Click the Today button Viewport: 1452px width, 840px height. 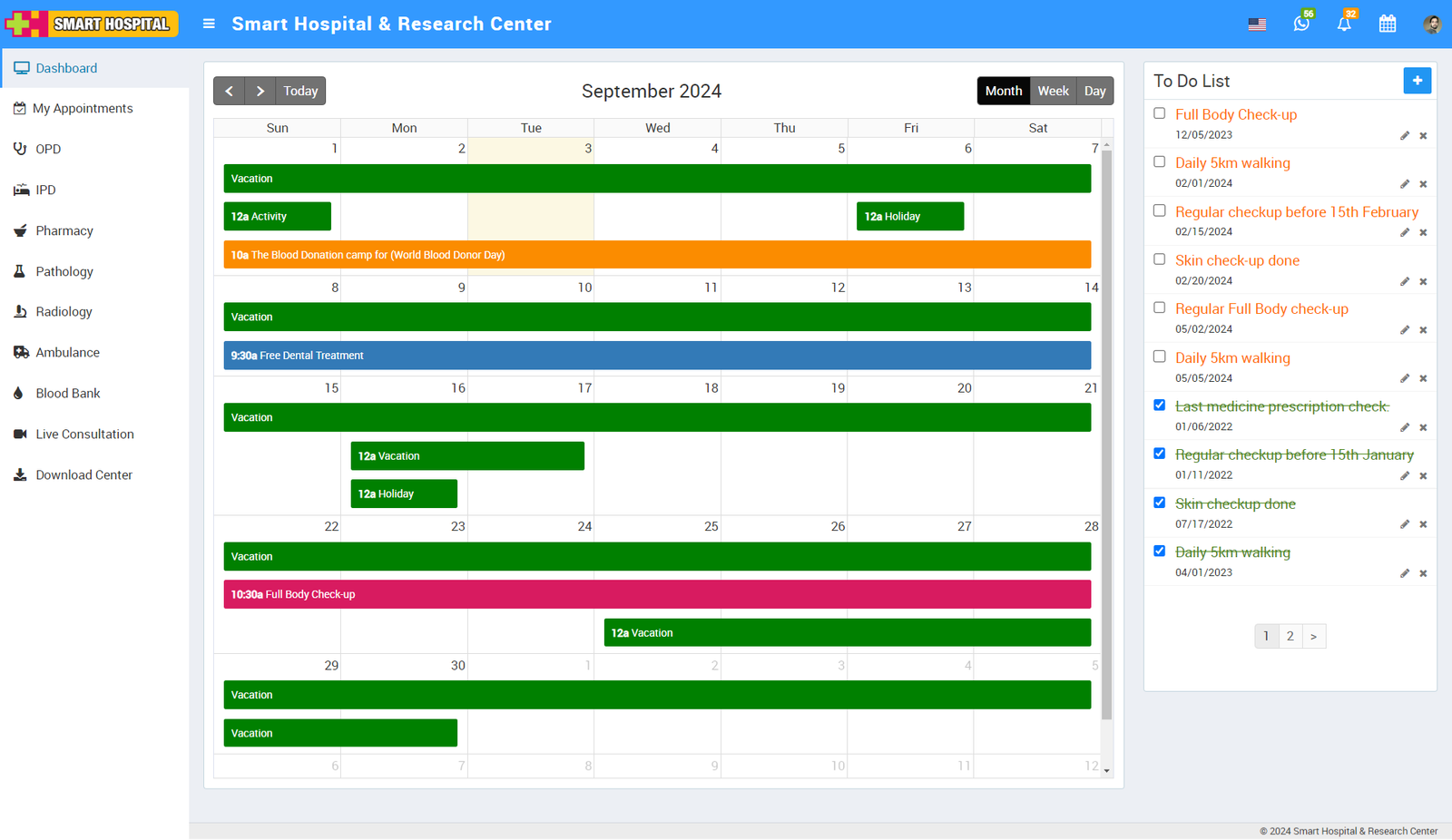pos(300,91)
